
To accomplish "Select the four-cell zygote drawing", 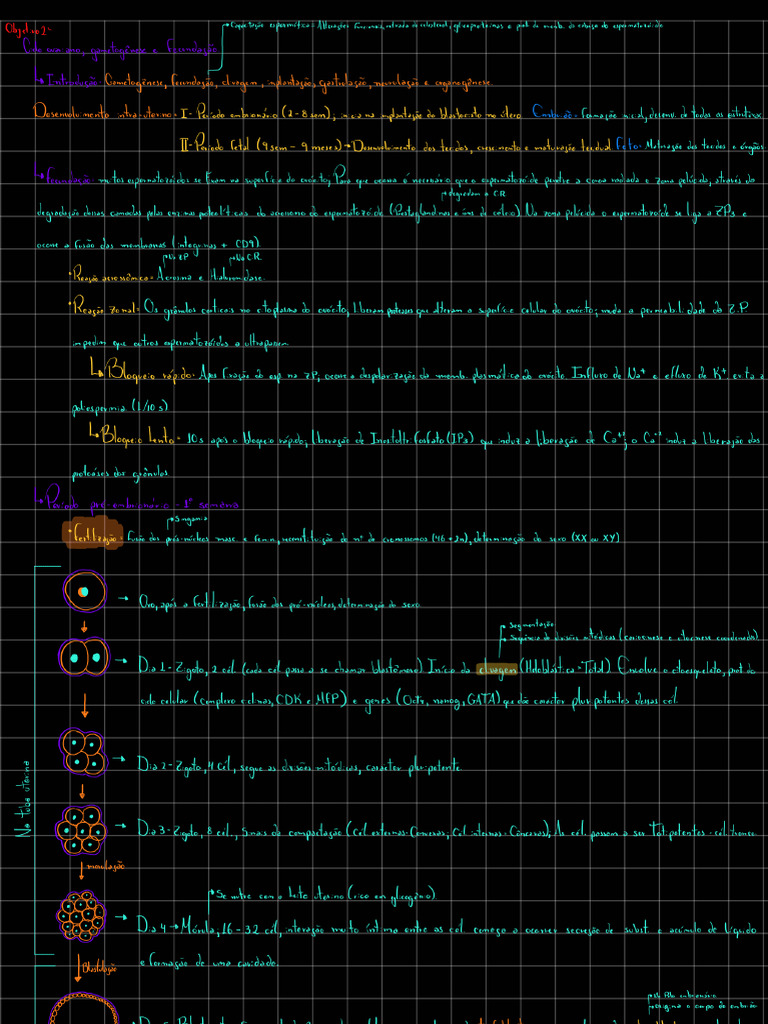I will pos(82,750).
